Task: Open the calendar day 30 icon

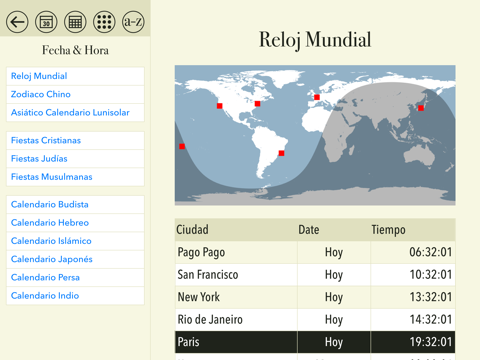Action: click(x=46, y=22)
